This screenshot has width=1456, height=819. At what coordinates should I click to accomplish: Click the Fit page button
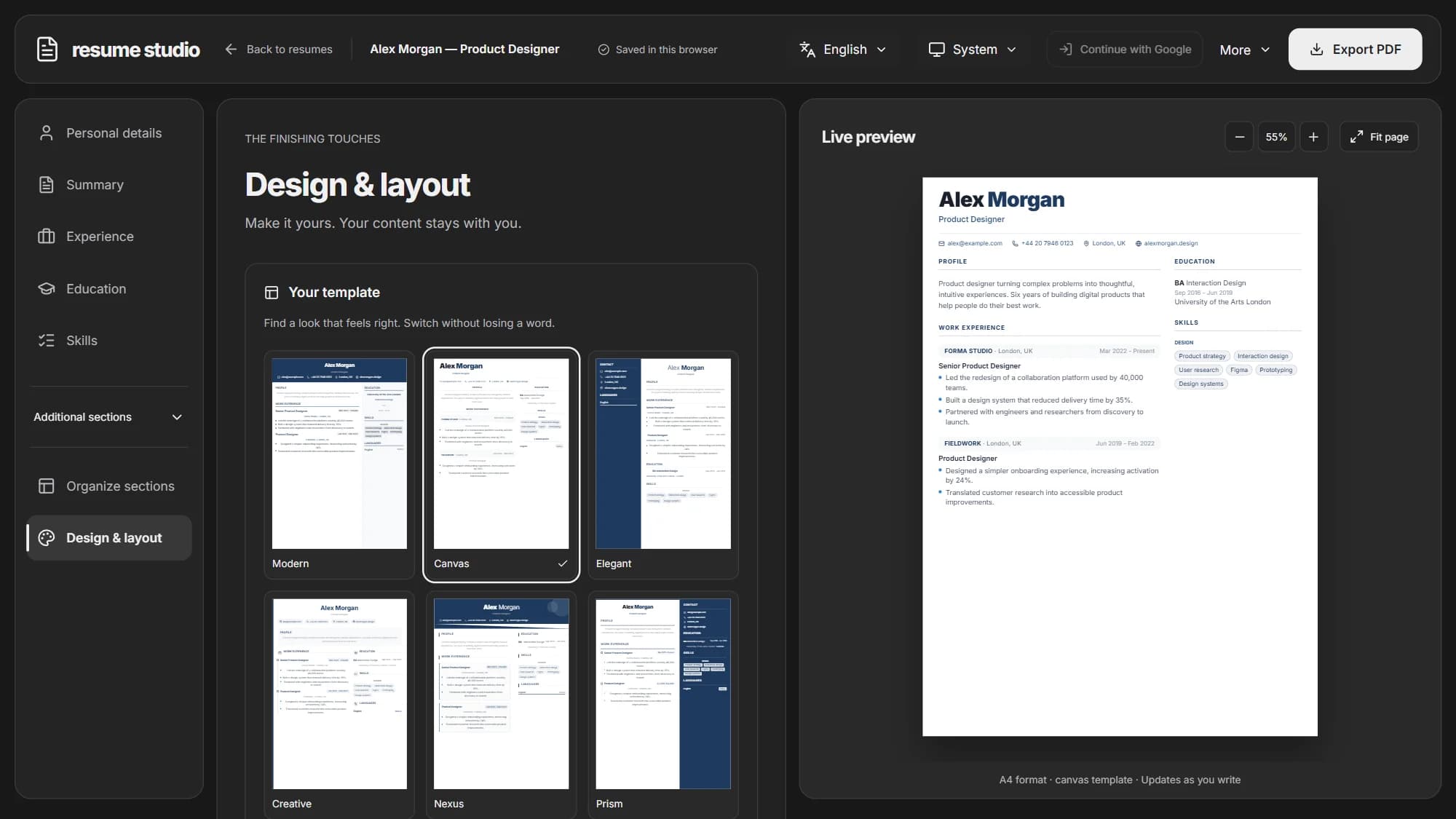click(x=1379, y=137)
